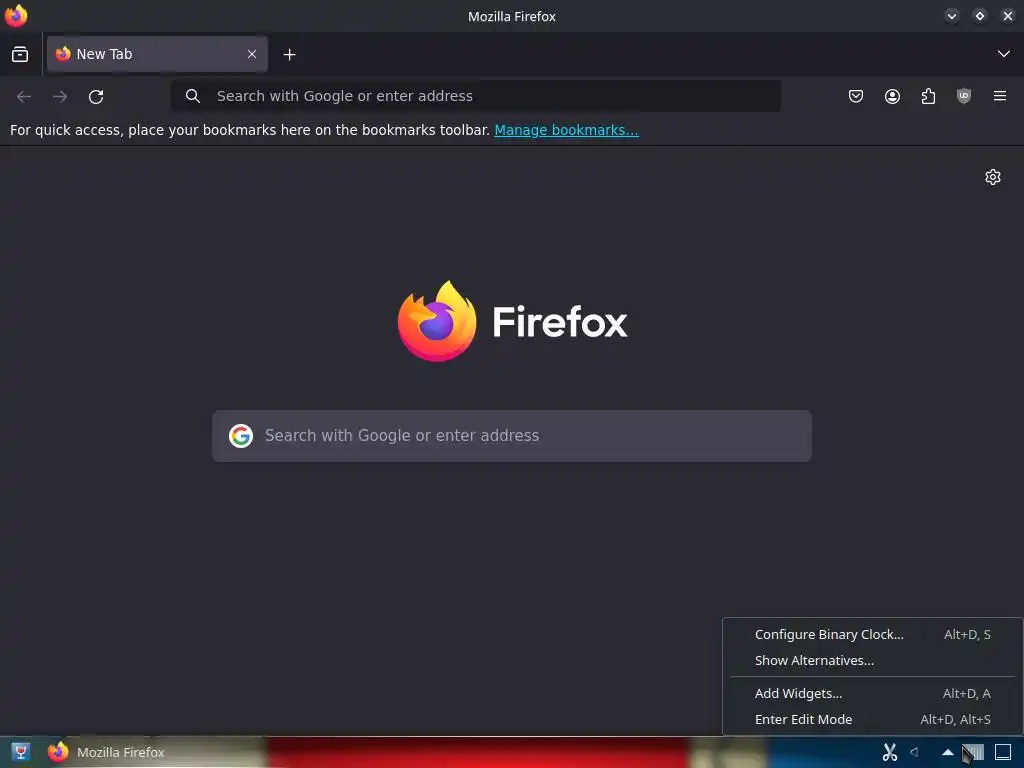The width and height of the screenshot is (1024, 768).
Task: Go back one page
Action: [24, 97]
